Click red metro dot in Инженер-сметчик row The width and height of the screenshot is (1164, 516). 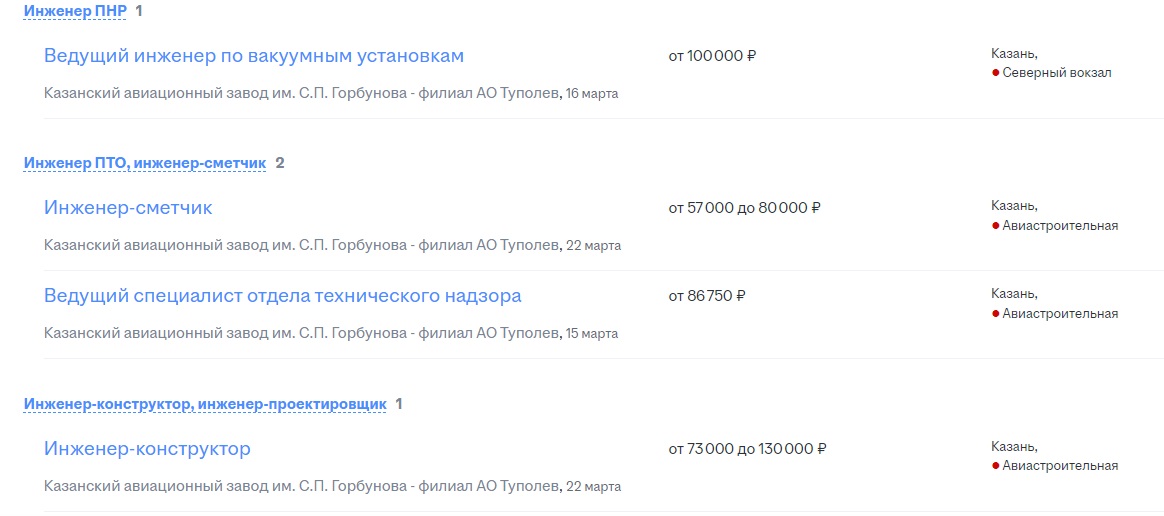(995, 226)
